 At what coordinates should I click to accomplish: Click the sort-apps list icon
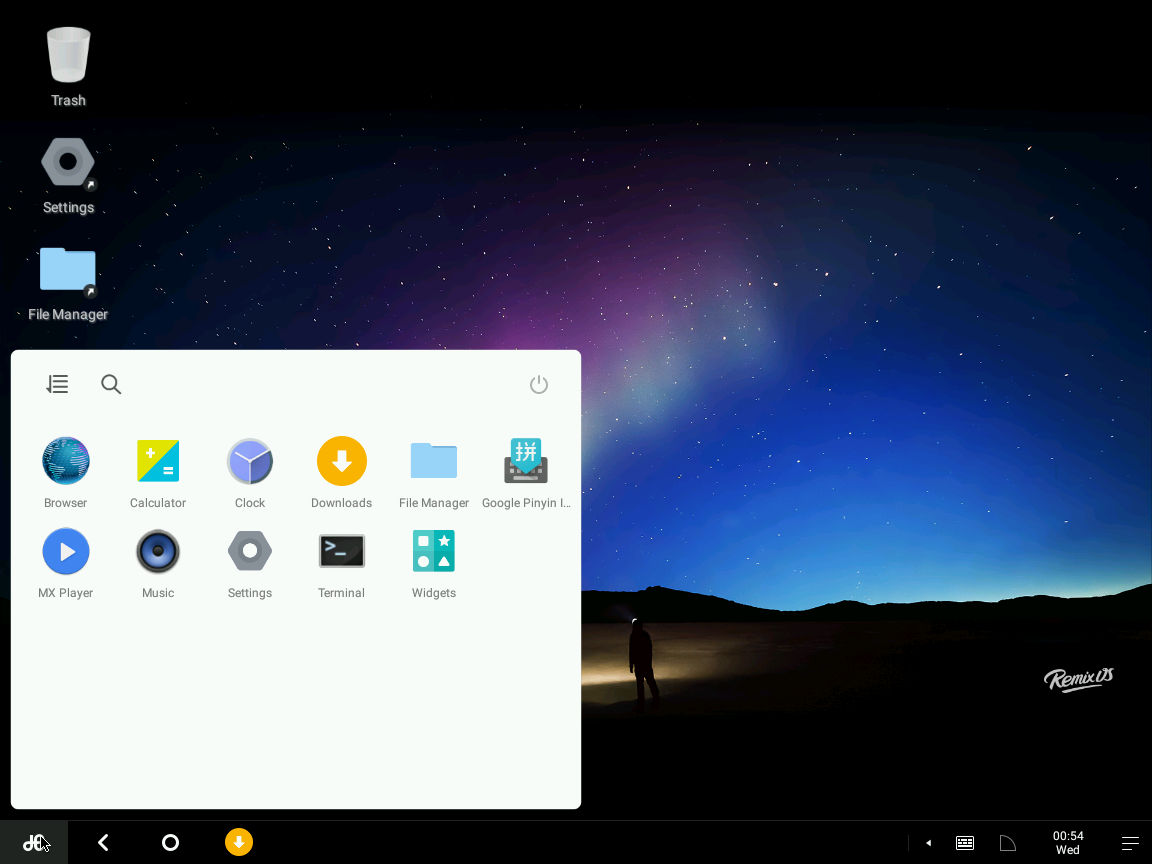(57, 383)
